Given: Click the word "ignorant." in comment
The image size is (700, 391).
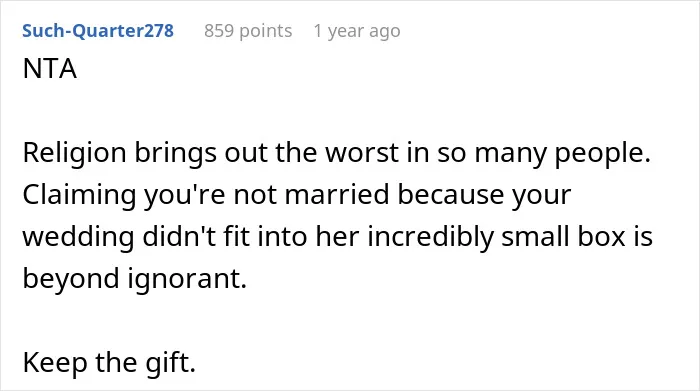Looking at the screenshot, I should [188, 279].
